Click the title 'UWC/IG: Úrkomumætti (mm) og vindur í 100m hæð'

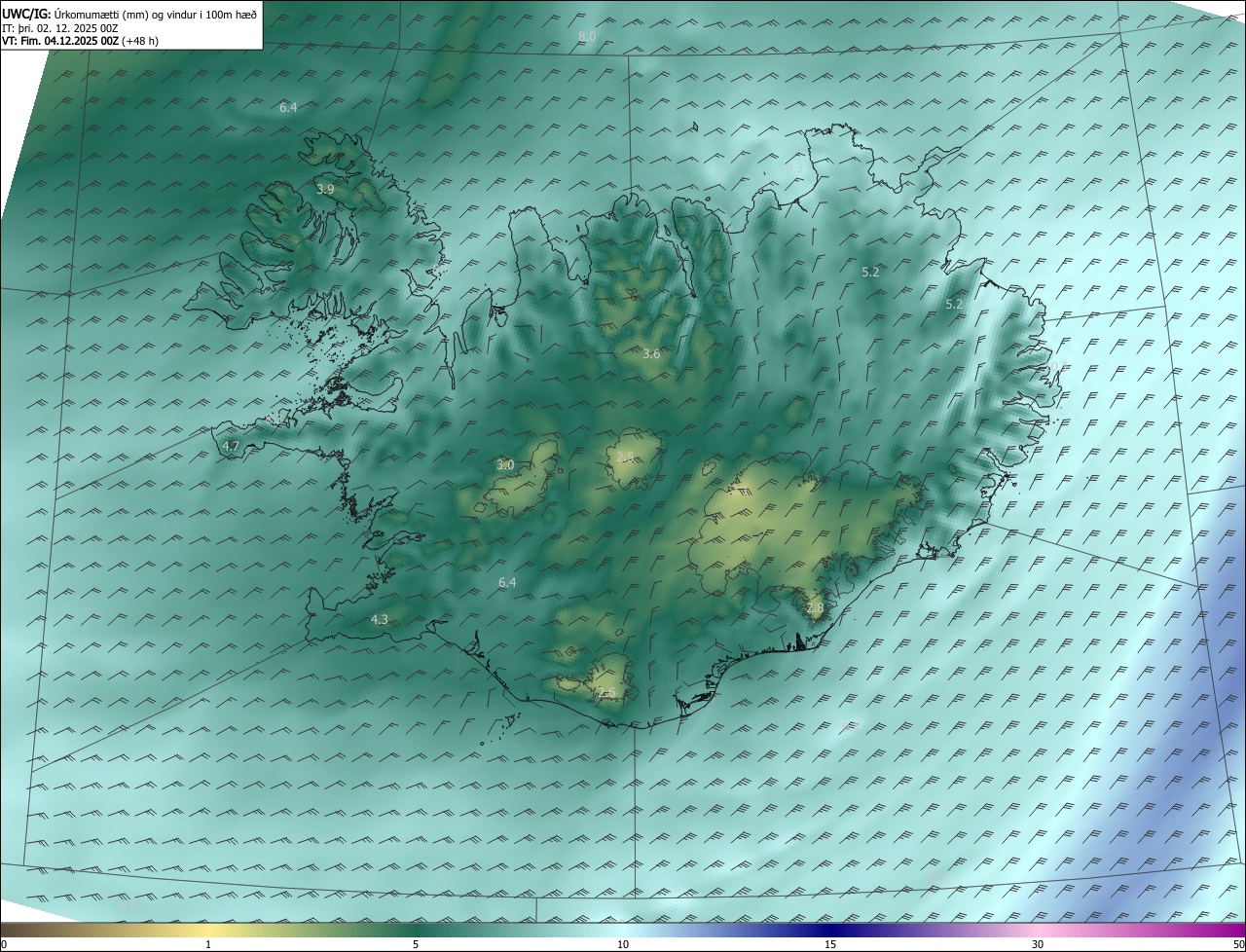pyautogui.click(x=129, y=15)
